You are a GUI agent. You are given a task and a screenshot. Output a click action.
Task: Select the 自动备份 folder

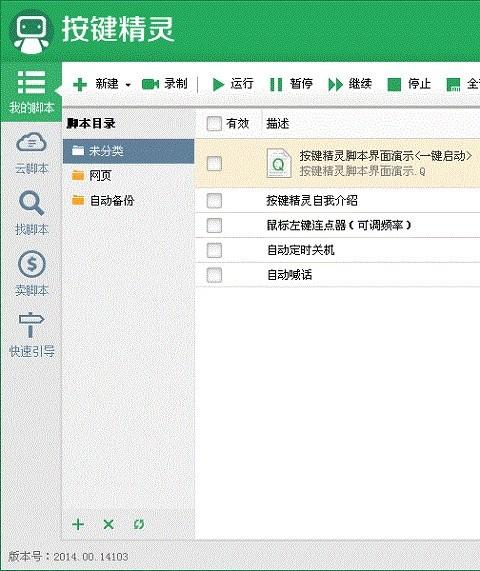coord(129,201)
